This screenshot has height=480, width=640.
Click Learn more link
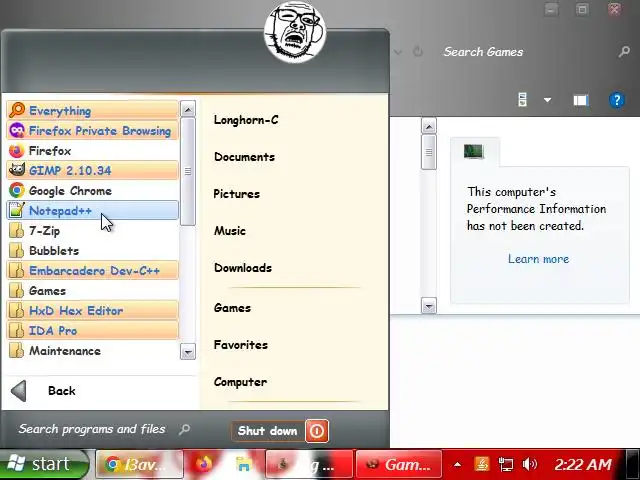tap(538, 259)
